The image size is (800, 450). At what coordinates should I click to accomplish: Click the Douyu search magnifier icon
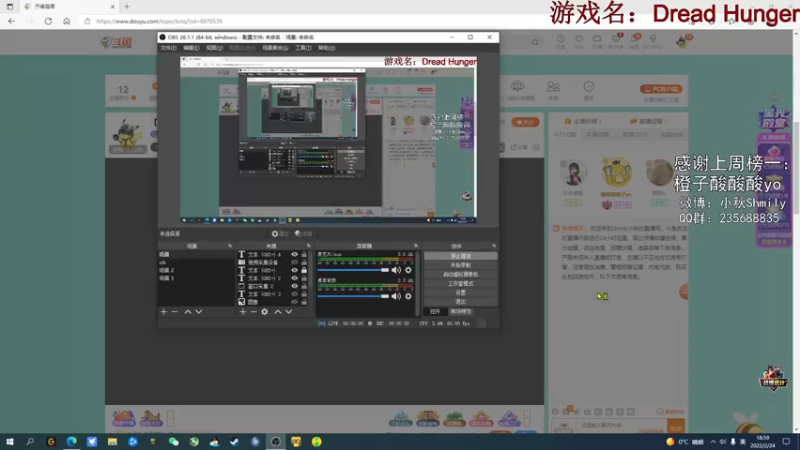535,42
